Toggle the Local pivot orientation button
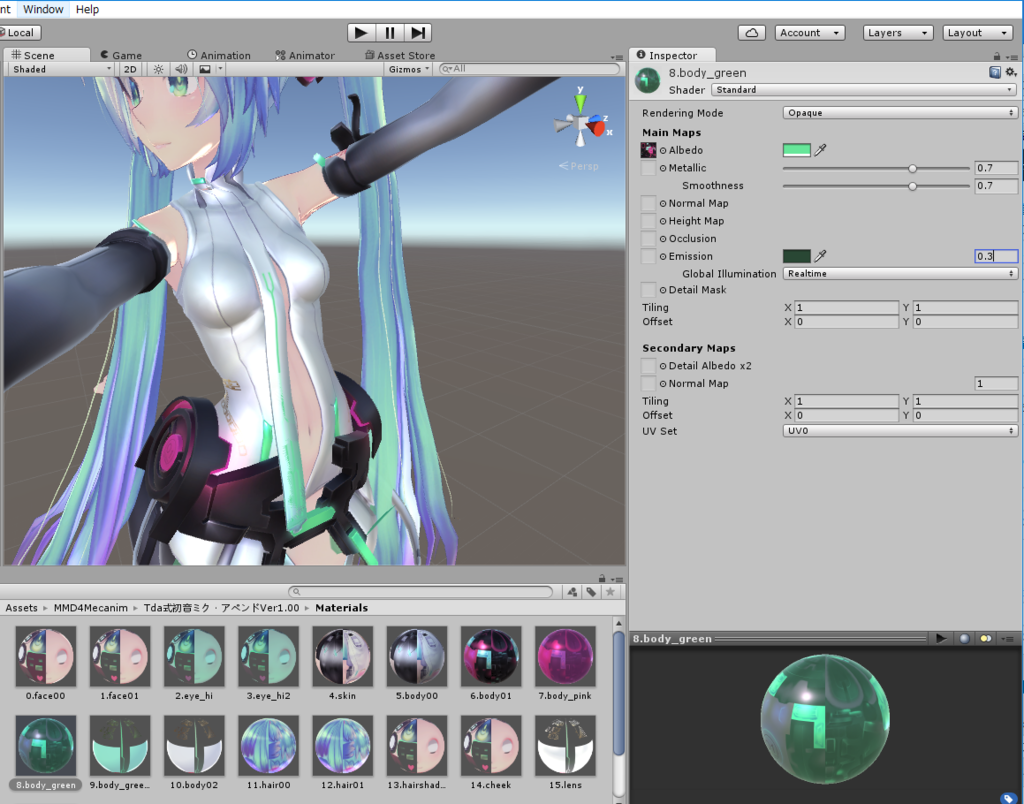 point(20,33)
